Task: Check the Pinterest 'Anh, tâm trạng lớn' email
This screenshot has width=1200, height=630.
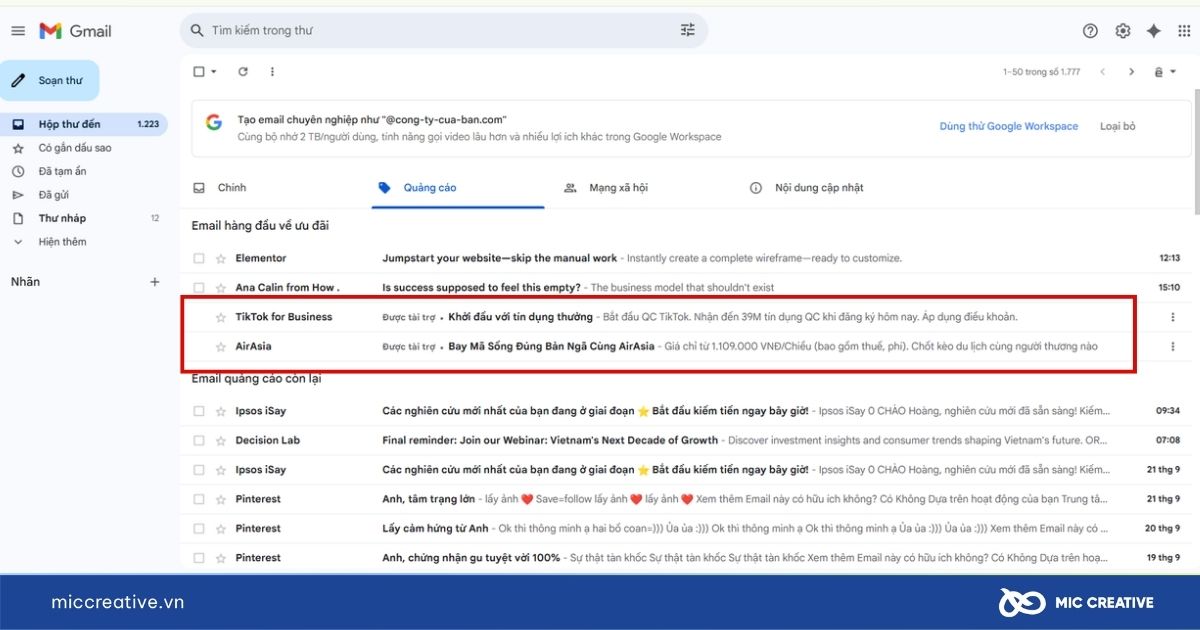Action: pos(198,499)
